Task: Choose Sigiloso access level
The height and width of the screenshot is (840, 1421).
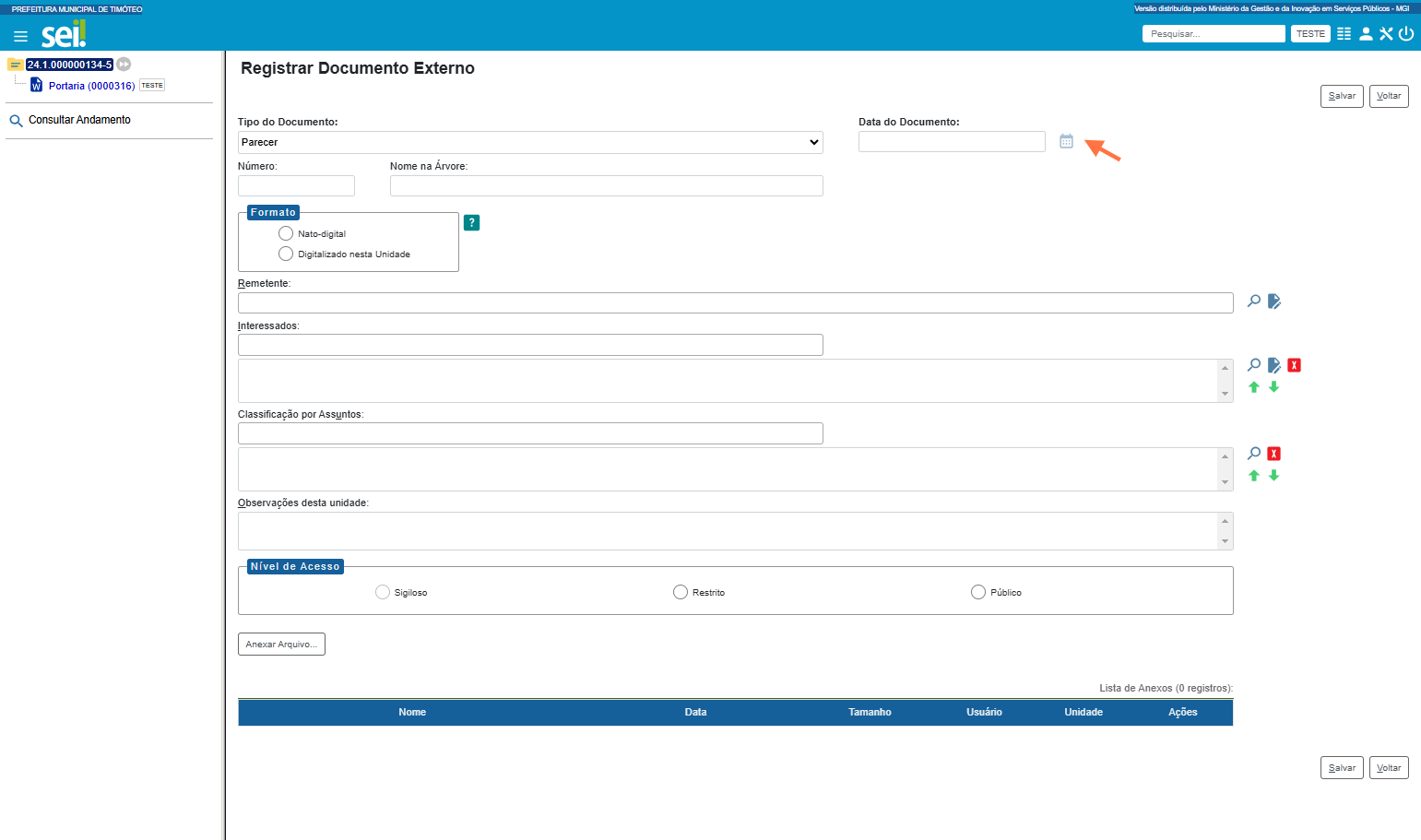Action: (x=383, y=592)
